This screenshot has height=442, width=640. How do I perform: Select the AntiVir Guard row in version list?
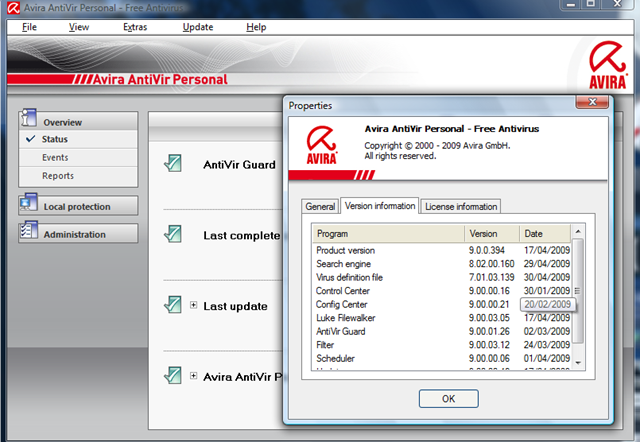pyautogui.click(x=442, y=331)
